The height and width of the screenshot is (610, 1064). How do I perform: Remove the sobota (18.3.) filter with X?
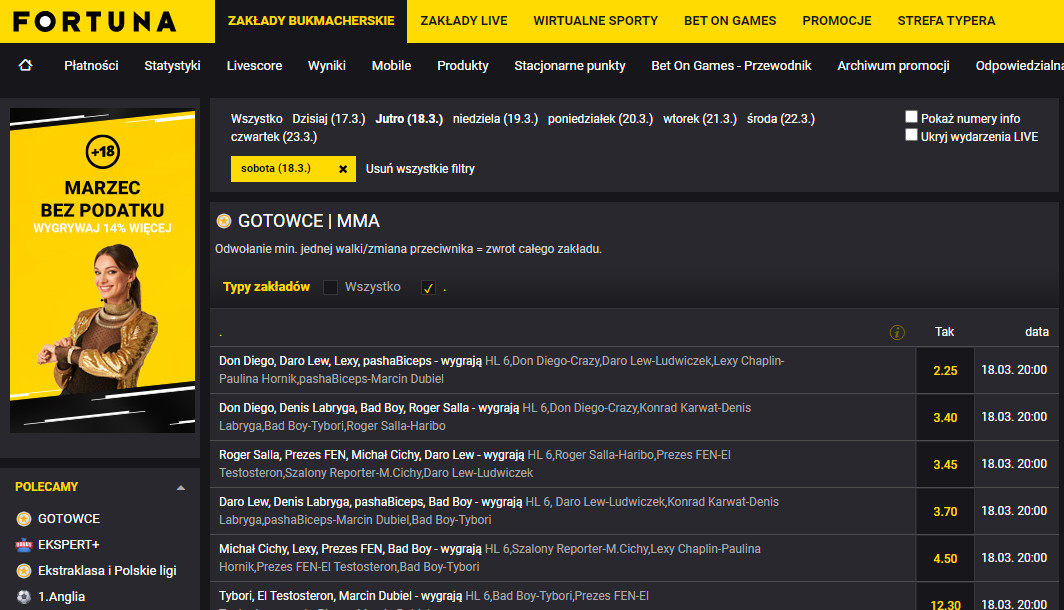click(343, 169)
